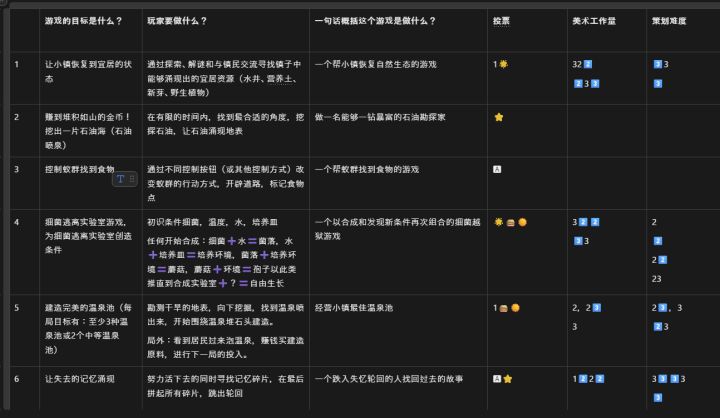
Task: Select the 玩家要做什么？ column header
Action: click(x=177, y=21)
